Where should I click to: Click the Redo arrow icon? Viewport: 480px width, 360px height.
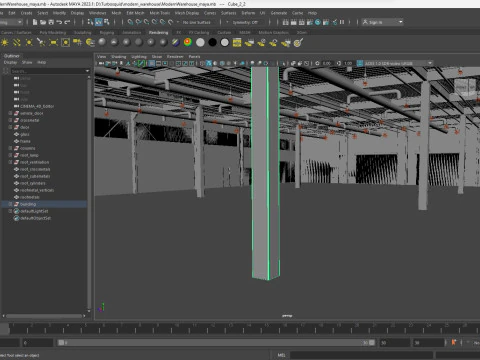(x=67, y=22)
